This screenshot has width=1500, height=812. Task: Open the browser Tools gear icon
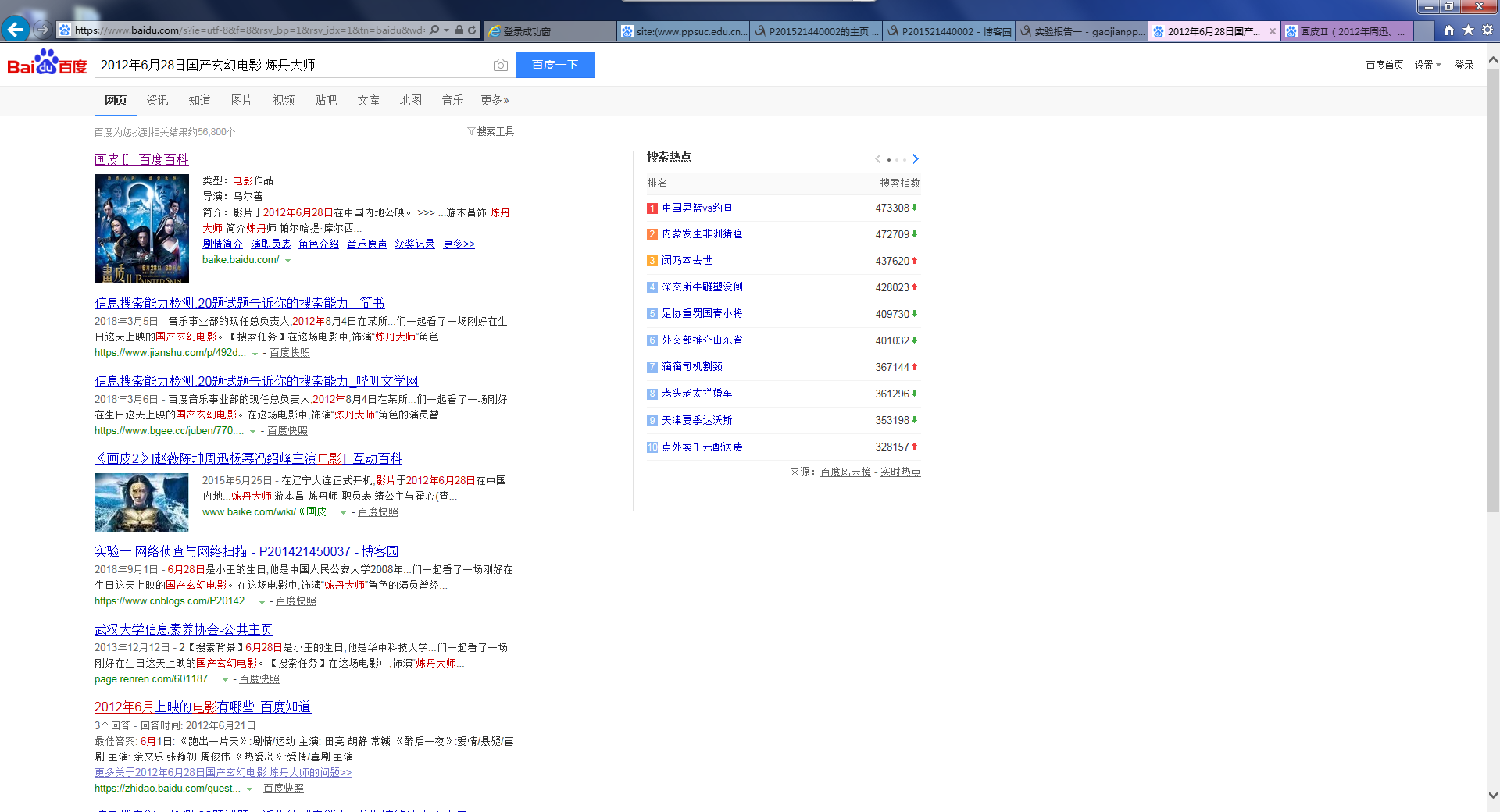coord(1487,30)
